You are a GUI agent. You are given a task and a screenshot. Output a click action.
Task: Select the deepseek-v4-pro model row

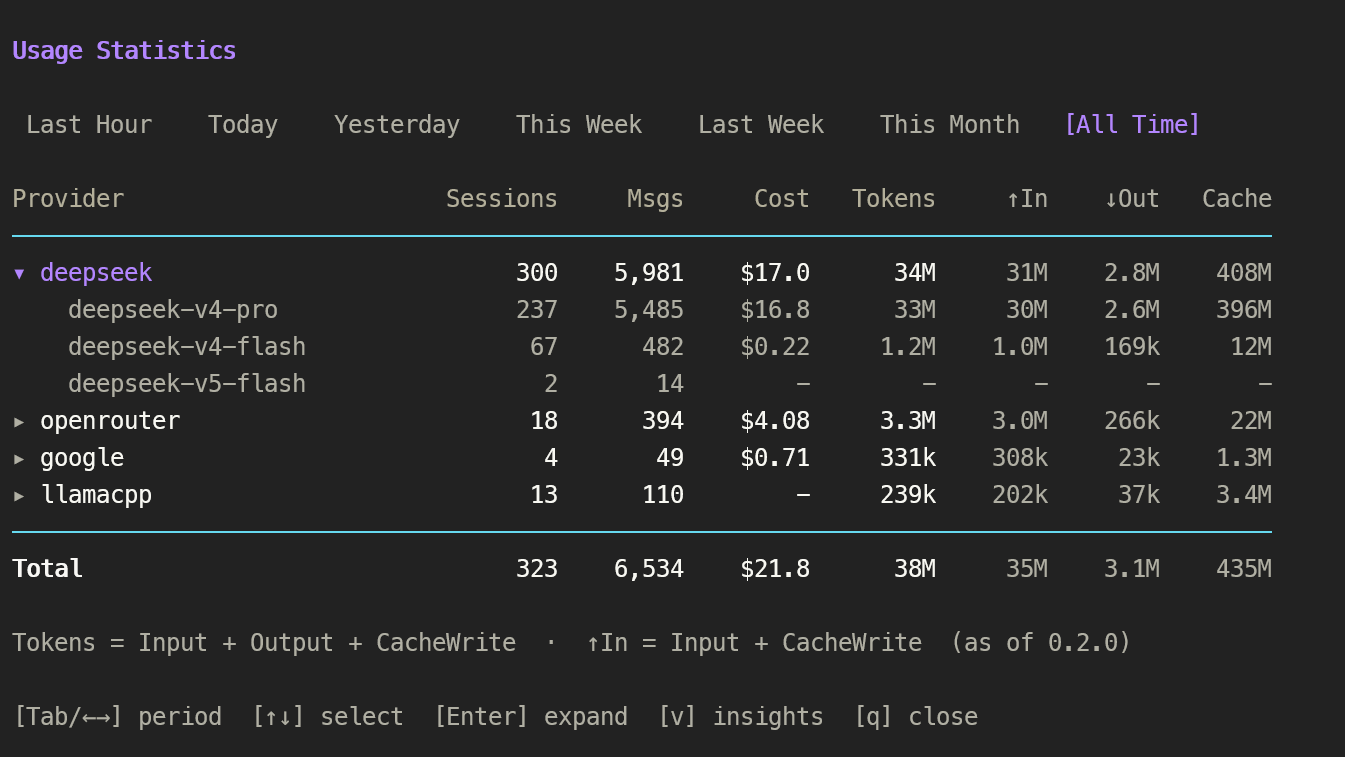[x=641, y=310]
